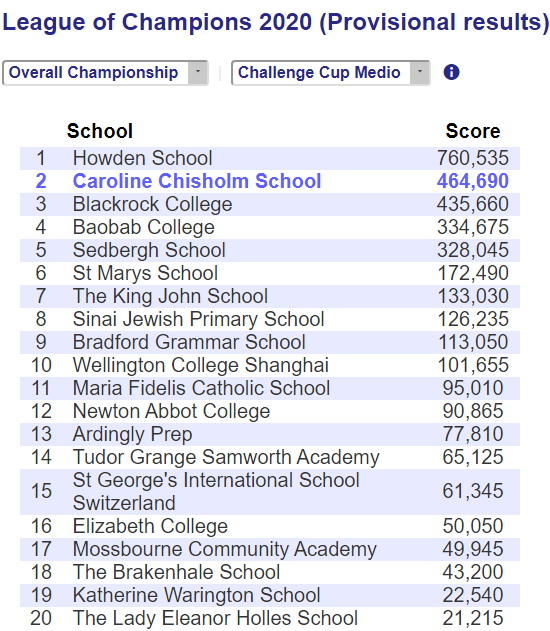Image resolution: width=550 pixels, height=631 pixels.
Task: Click the blue information icon
Action: click(451, 72)
